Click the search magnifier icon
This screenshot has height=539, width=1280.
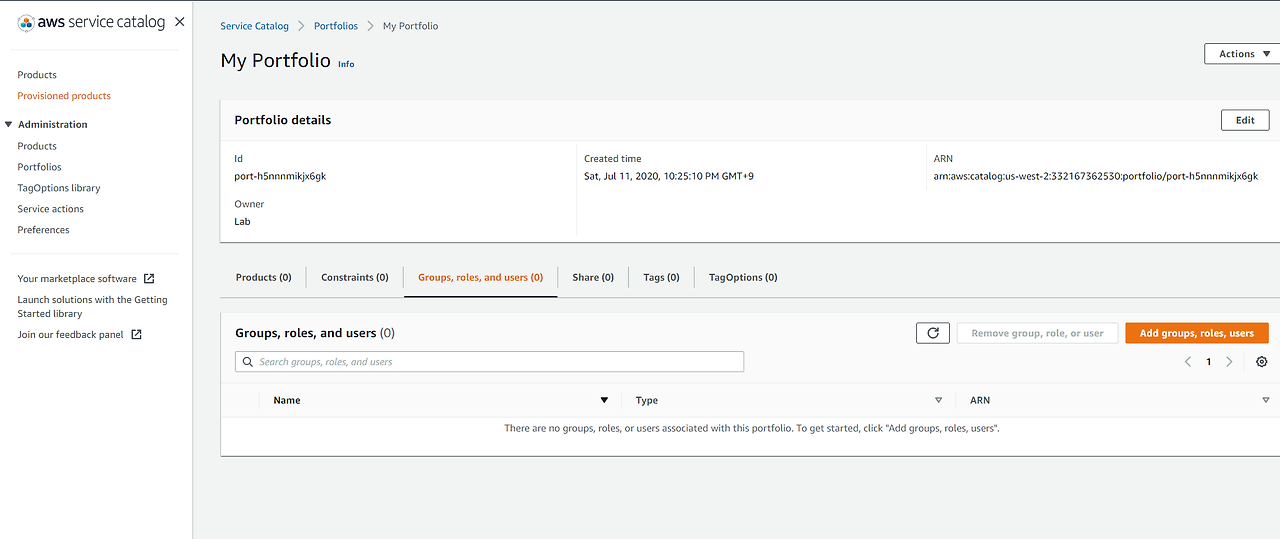click(x=247, y=362)
